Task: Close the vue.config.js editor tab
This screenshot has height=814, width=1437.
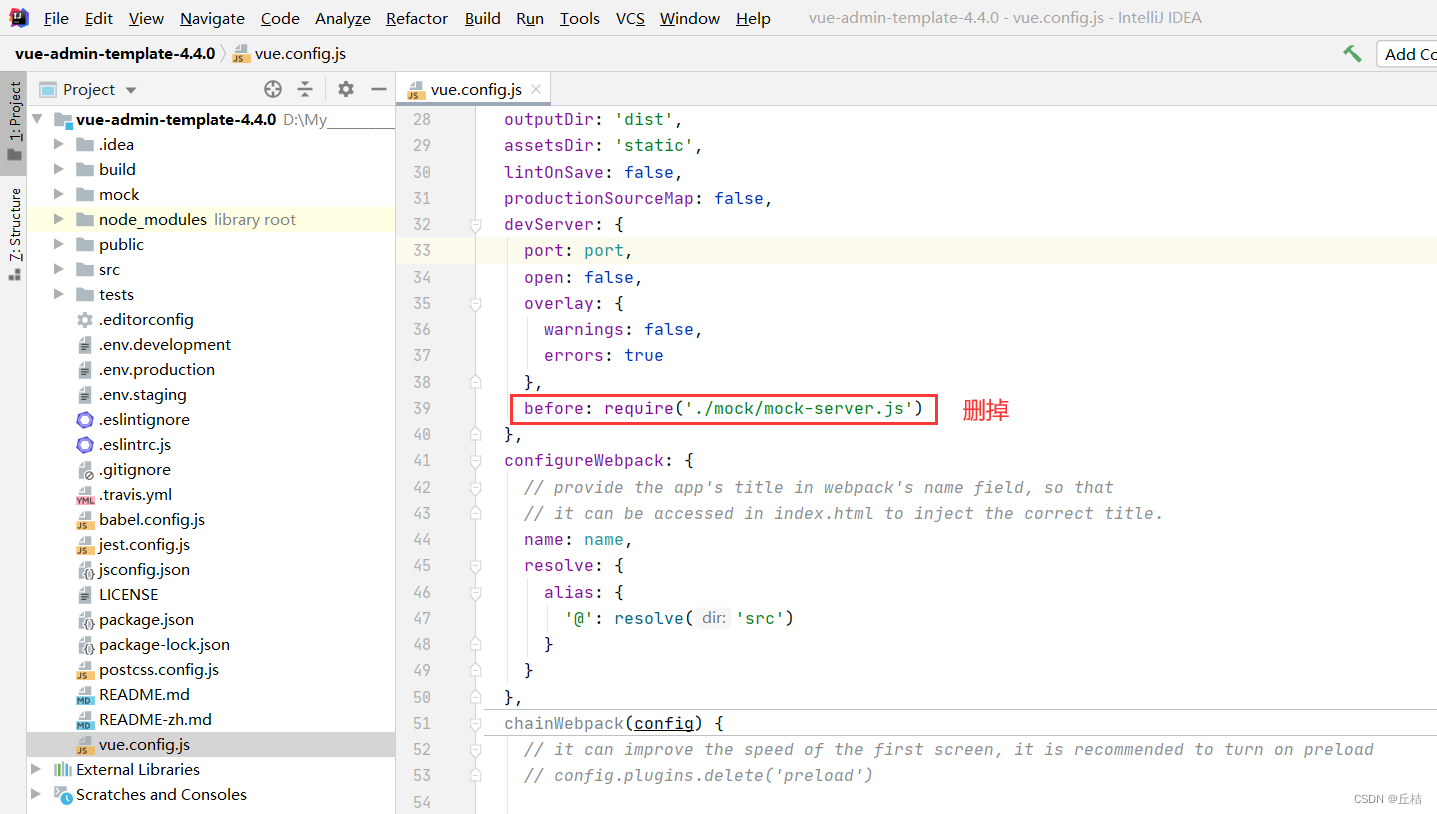Action: tap(536, 89)
